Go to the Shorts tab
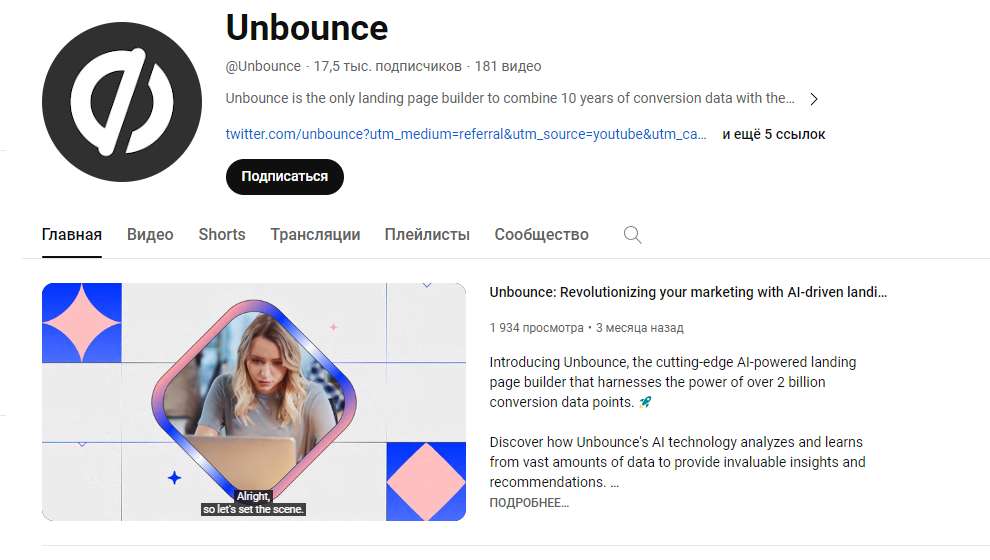The height and width of the screenshot is (560, 990). point(222,235)
